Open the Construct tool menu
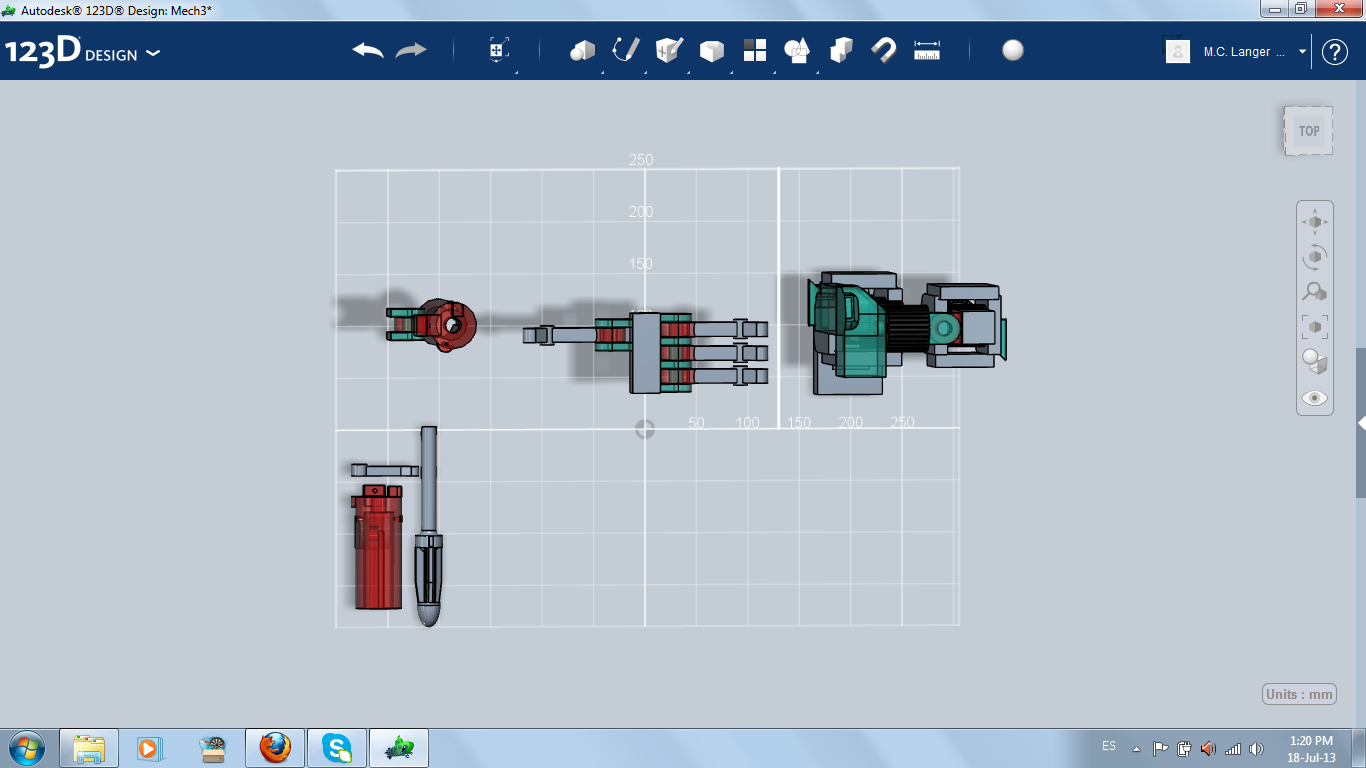The height and width of the screenshot is (768, 1366). (669, 50)
